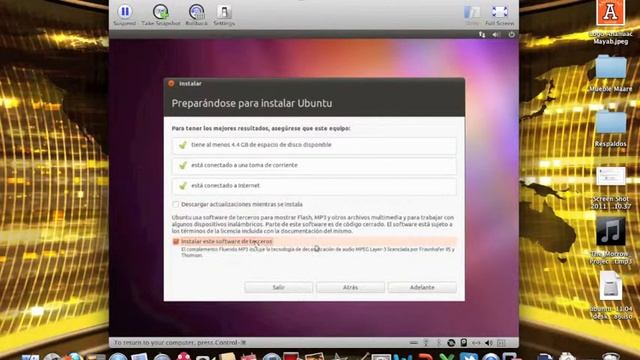The width and height of the screenshot is (640, 360).
Task: Click the Adelante button
Action: click(x=422, y=287)
